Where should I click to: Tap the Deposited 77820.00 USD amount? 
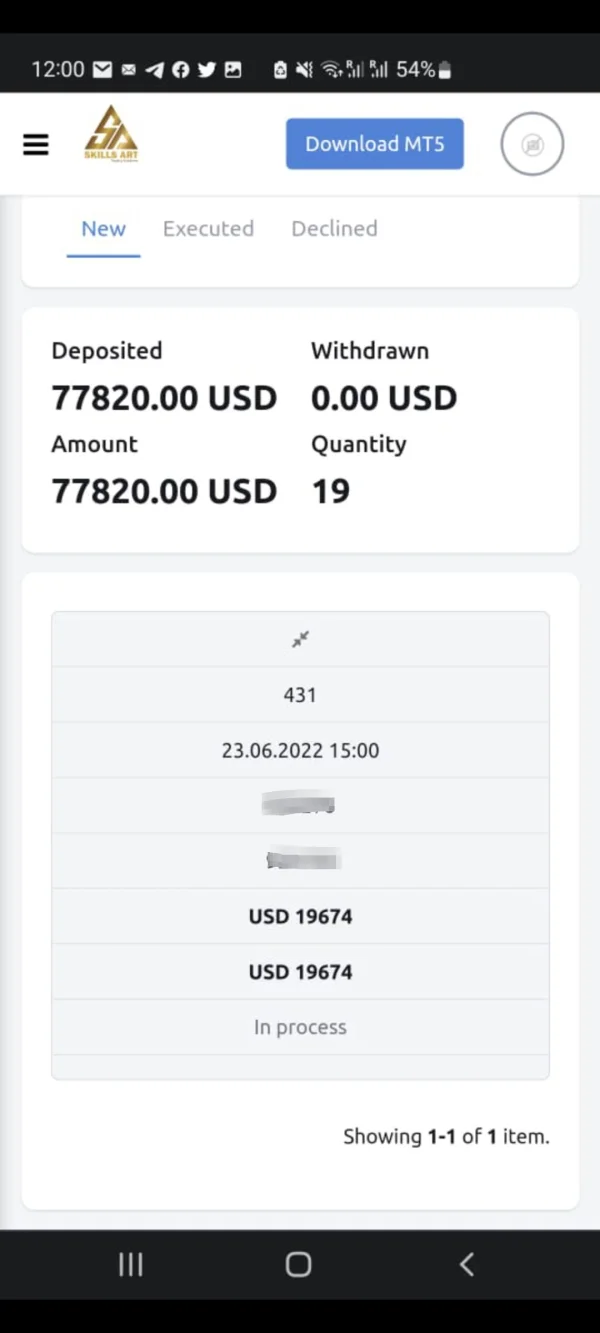(164, 398)
